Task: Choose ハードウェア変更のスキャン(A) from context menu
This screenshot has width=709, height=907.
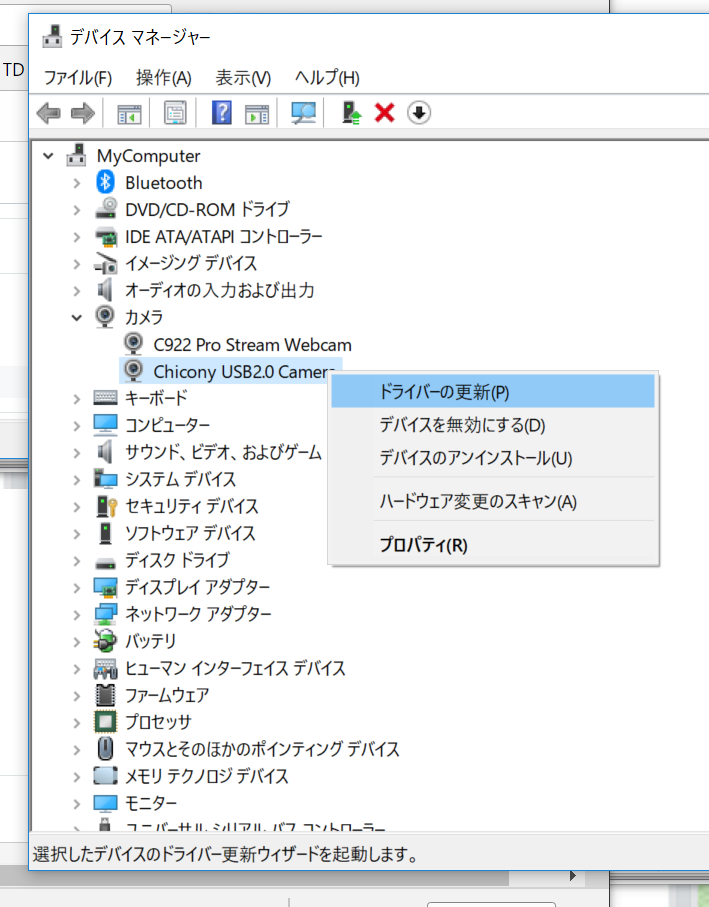Action: click(493, 501)
